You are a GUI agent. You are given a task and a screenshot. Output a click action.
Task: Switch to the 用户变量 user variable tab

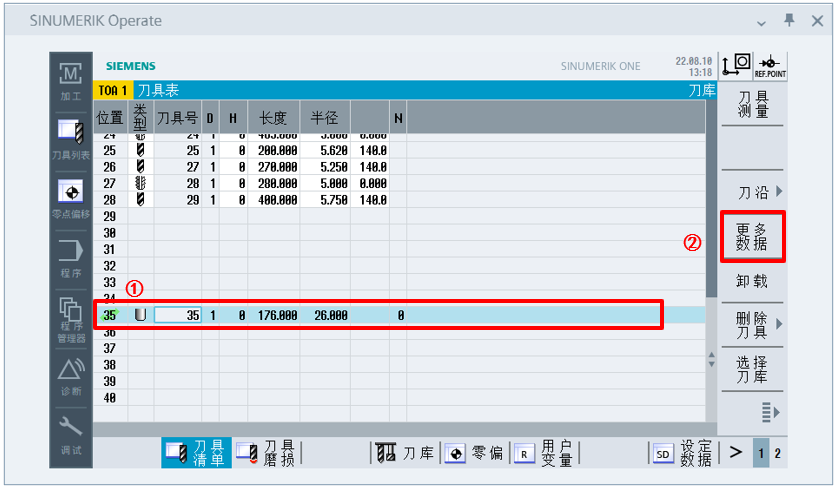click(545, 453)
